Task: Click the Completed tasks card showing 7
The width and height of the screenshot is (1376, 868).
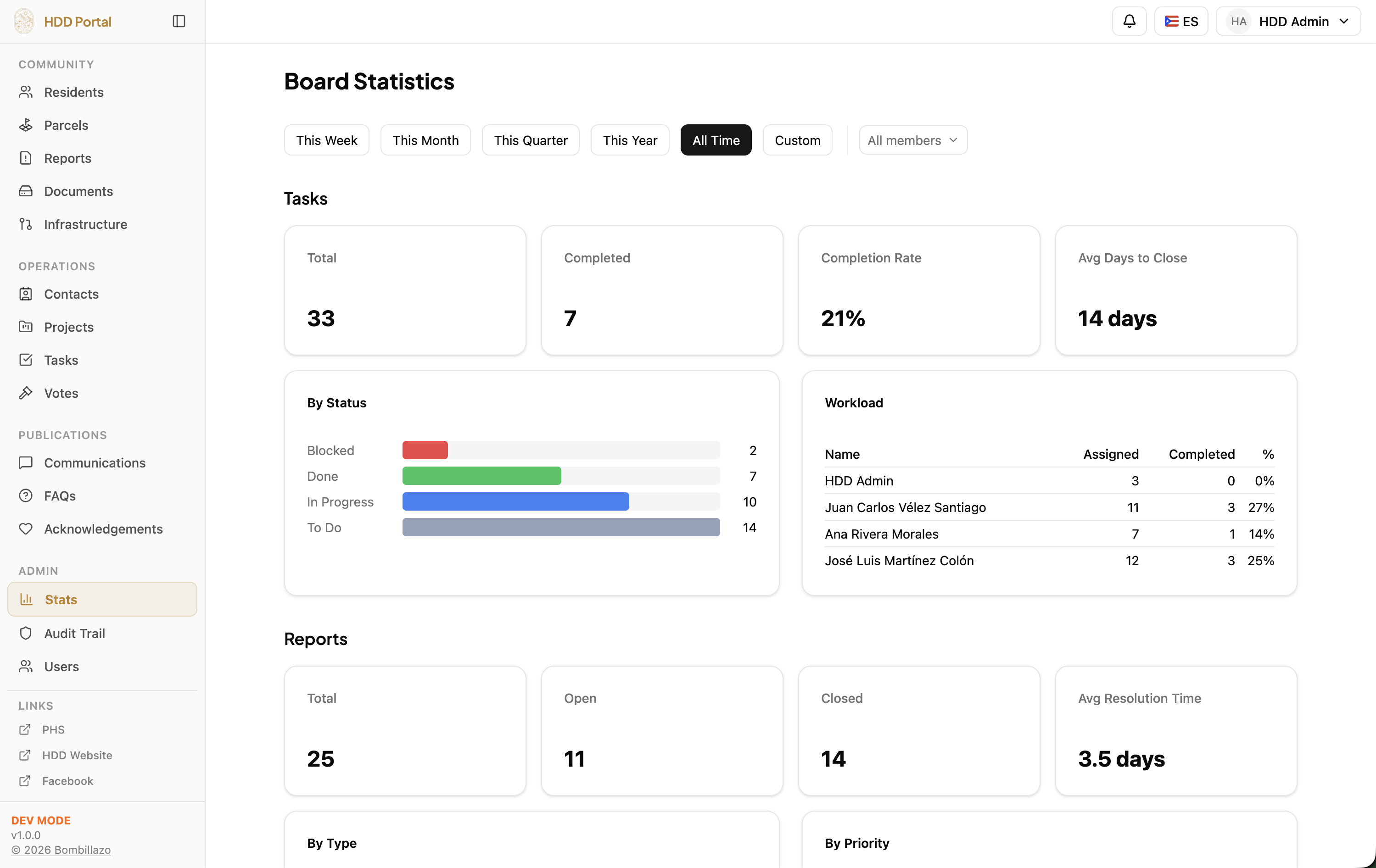Action: [662, 291]
